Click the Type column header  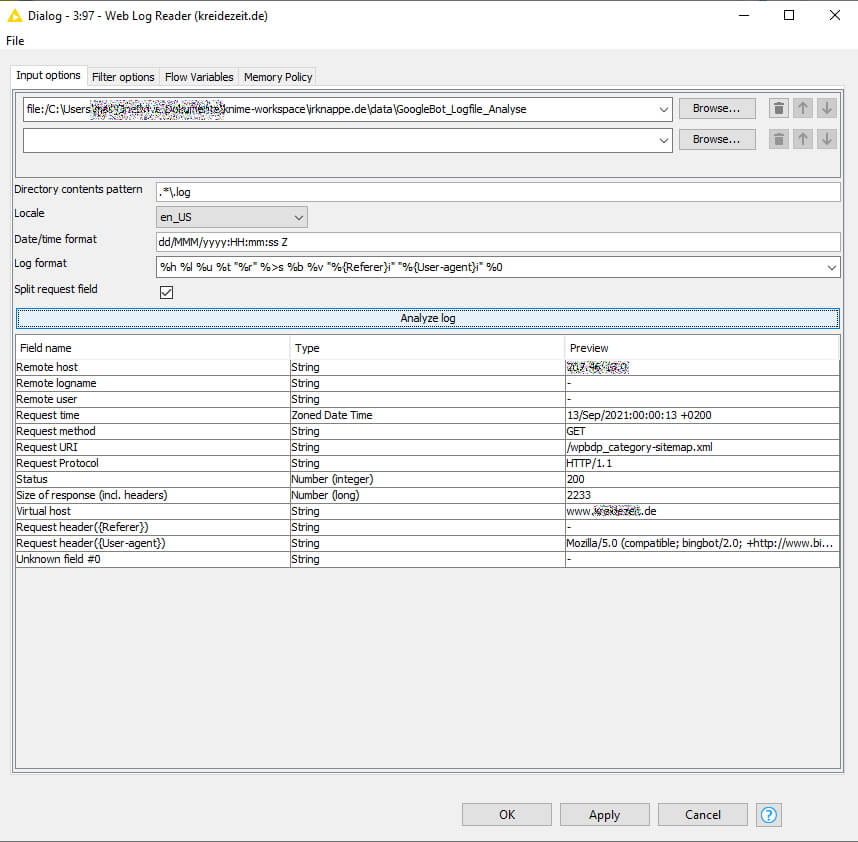[x=427, y=348]
